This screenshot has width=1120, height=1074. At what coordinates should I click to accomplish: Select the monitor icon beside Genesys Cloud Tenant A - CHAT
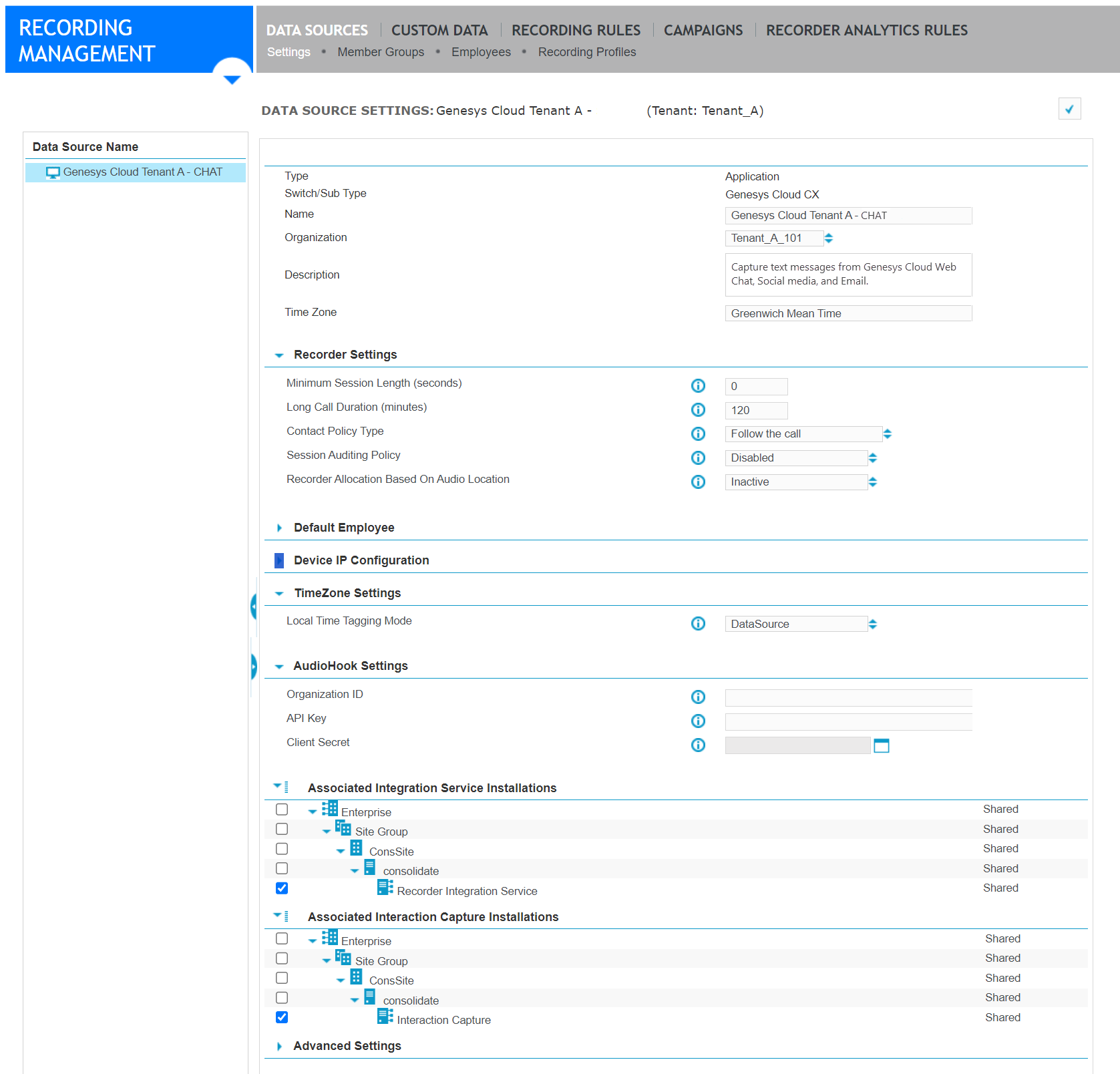point(52,172)
